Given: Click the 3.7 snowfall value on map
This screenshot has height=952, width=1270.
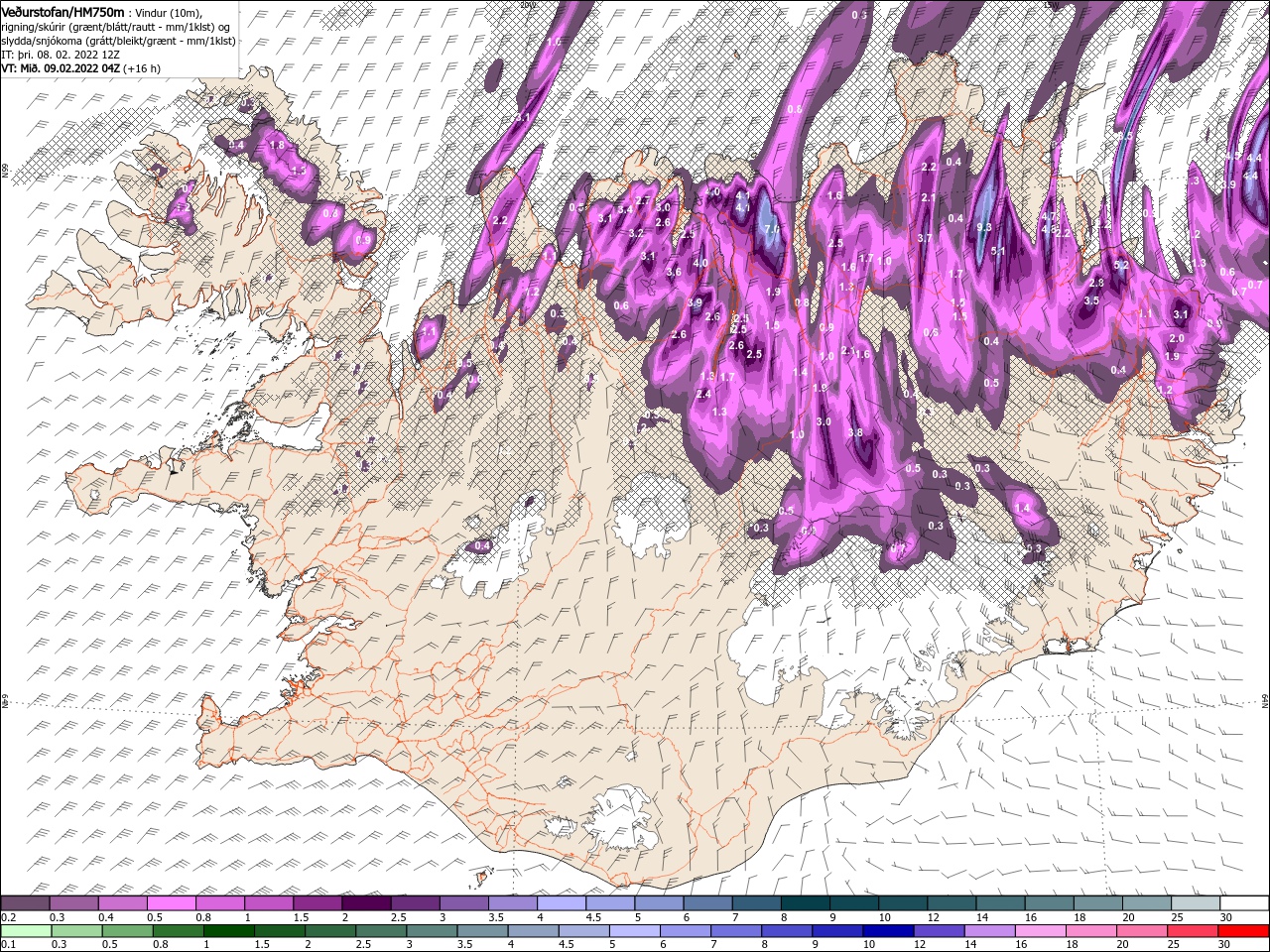Looking at the screenshot, I should pos(924,238).
